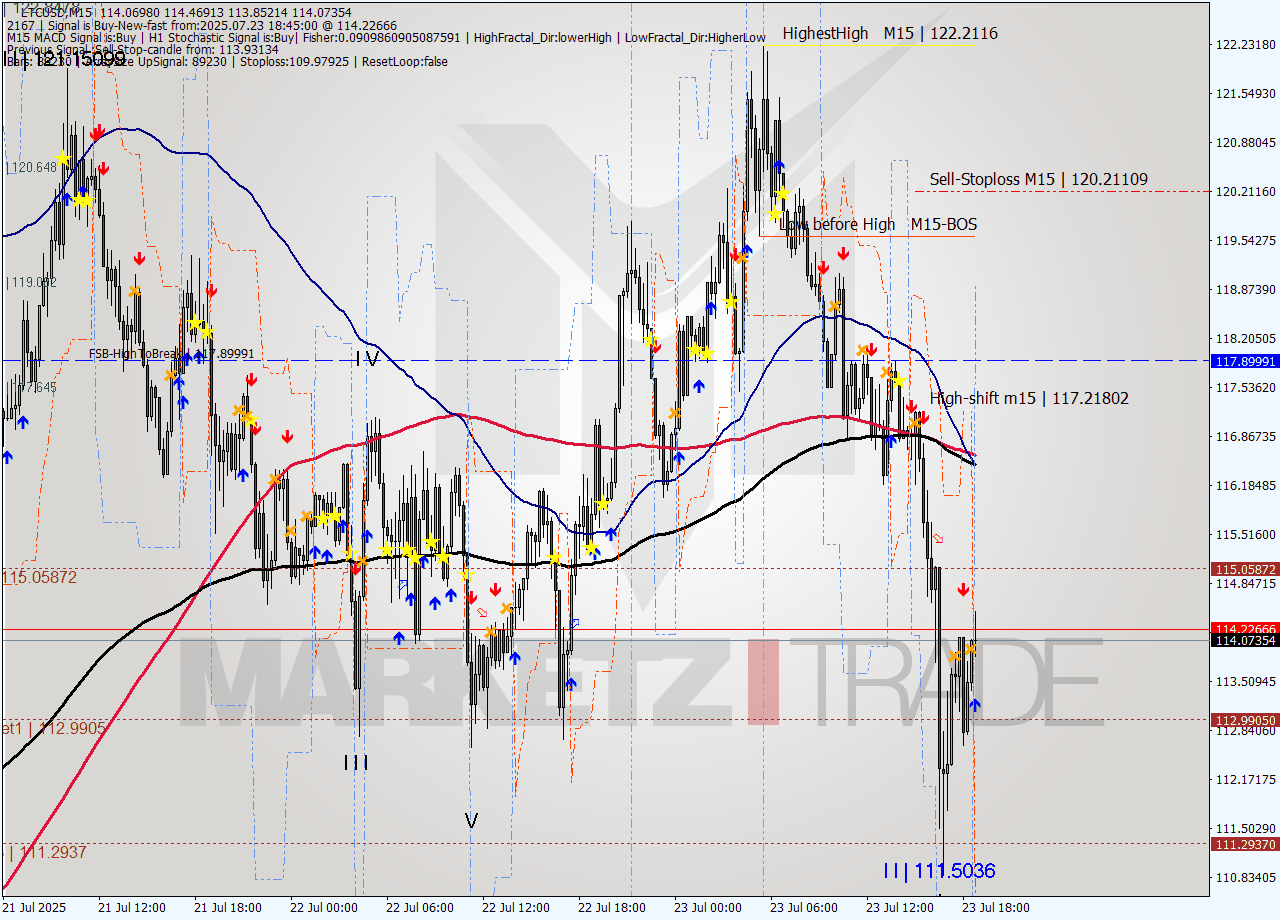The image size is (1280, 920).
Task: Click a yellow star signal marker near 120.648
Action: [63, 156]
